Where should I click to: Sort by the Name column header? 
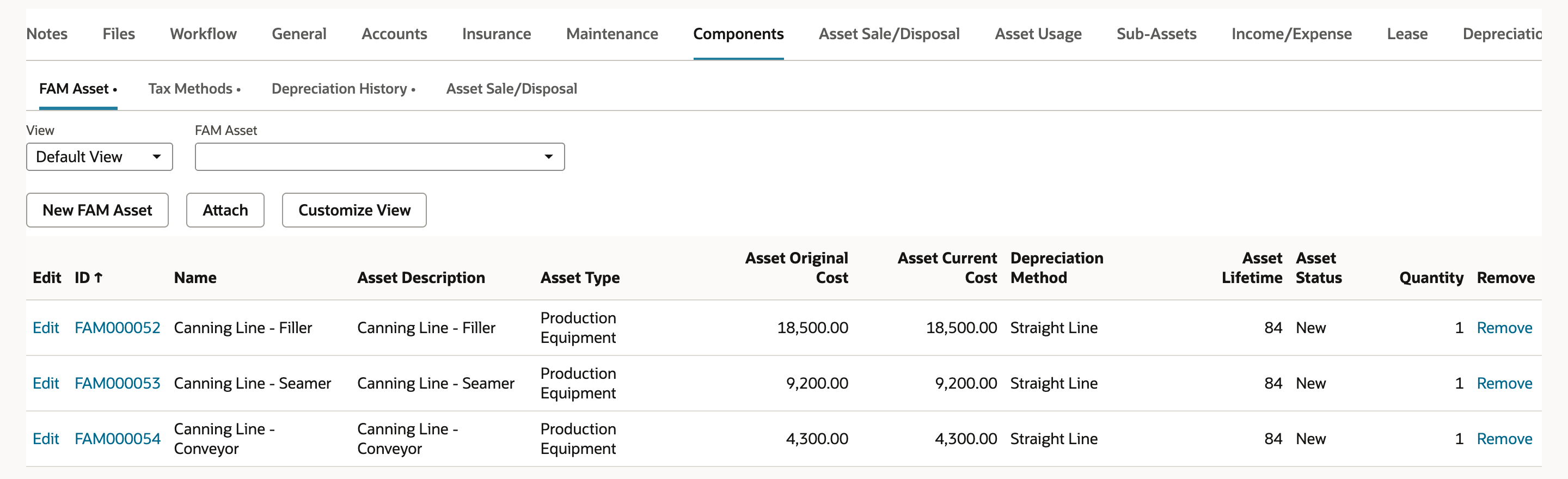pos(195,278)
